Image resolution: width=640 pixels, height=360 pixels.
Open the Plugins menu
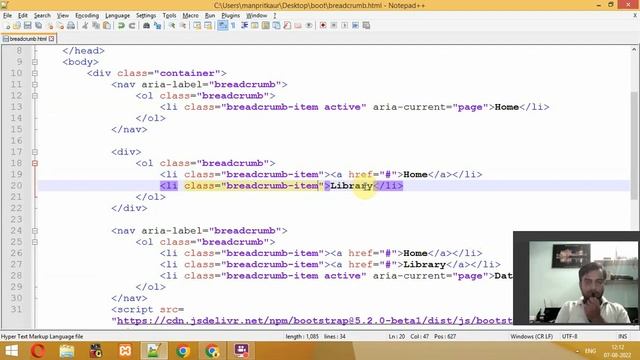pyautogui.click(x=231, y=16)
